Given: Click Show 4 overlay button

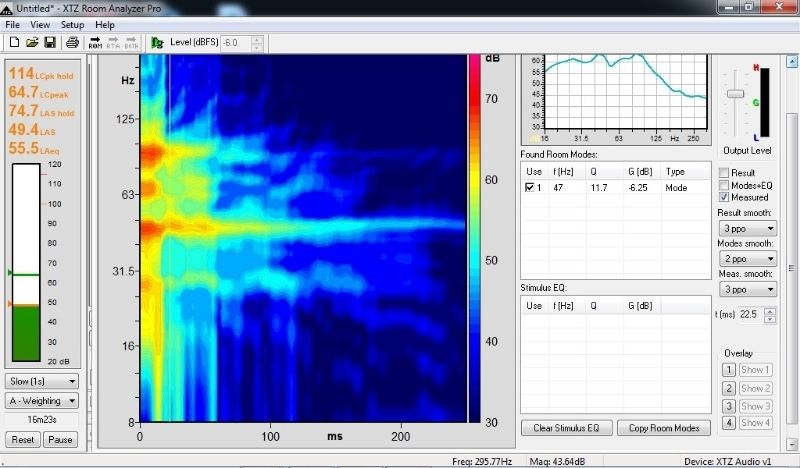Looking at the screenshot, I should tap(755, 423).
